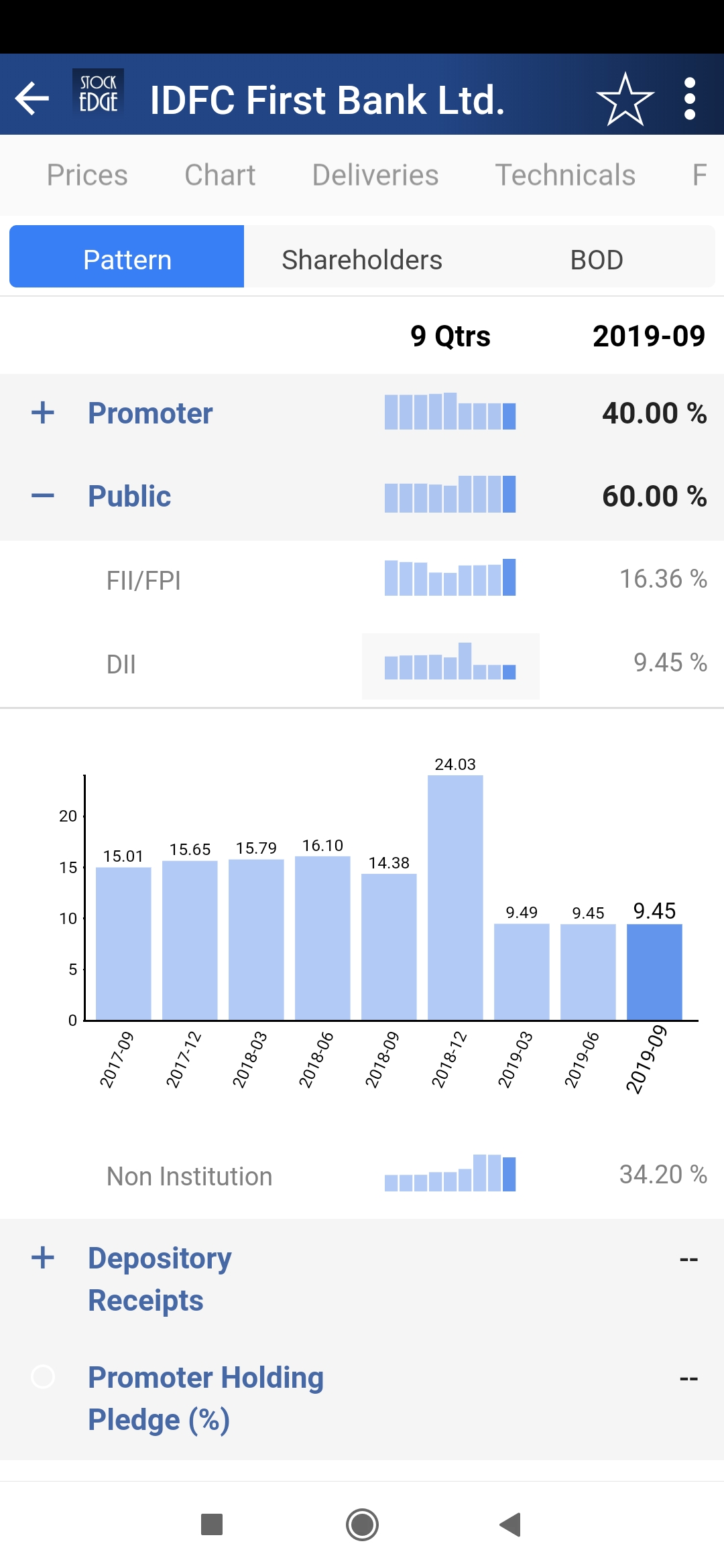Expand the Promoter row plus icon
Viewport: 724px width, 1568px height.
(x=43, y=413)
